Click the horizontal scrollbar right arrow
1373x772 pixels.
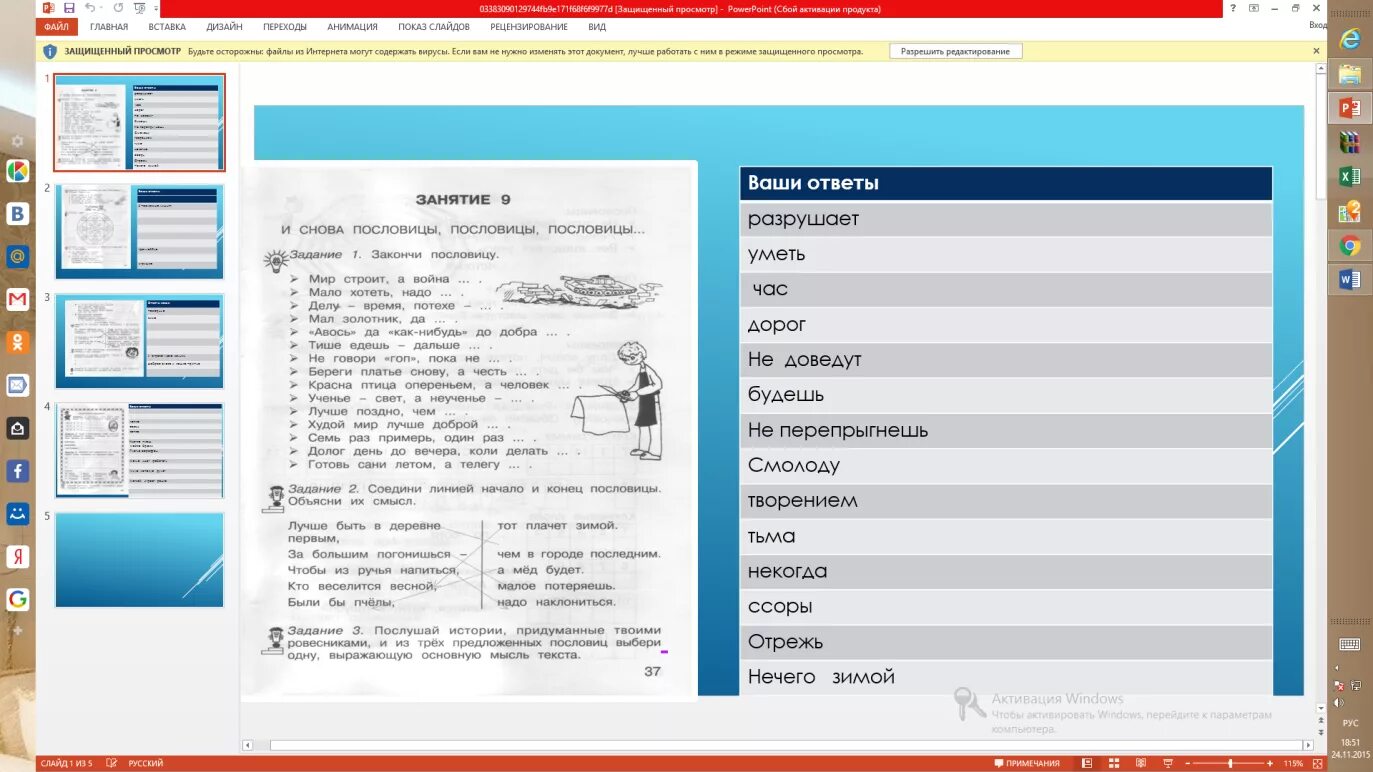(x=1308, y=745)
